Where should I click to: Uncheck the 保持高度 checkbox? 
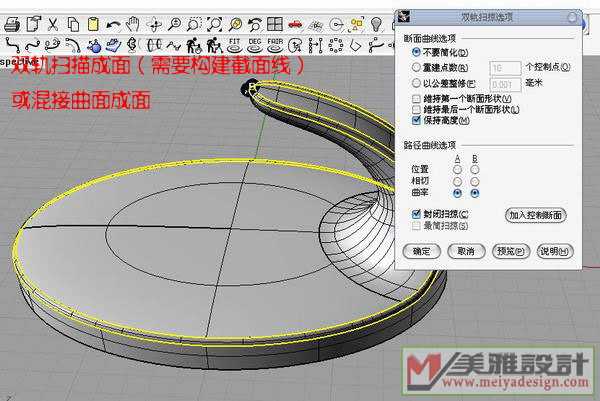(x=416, y=119)
